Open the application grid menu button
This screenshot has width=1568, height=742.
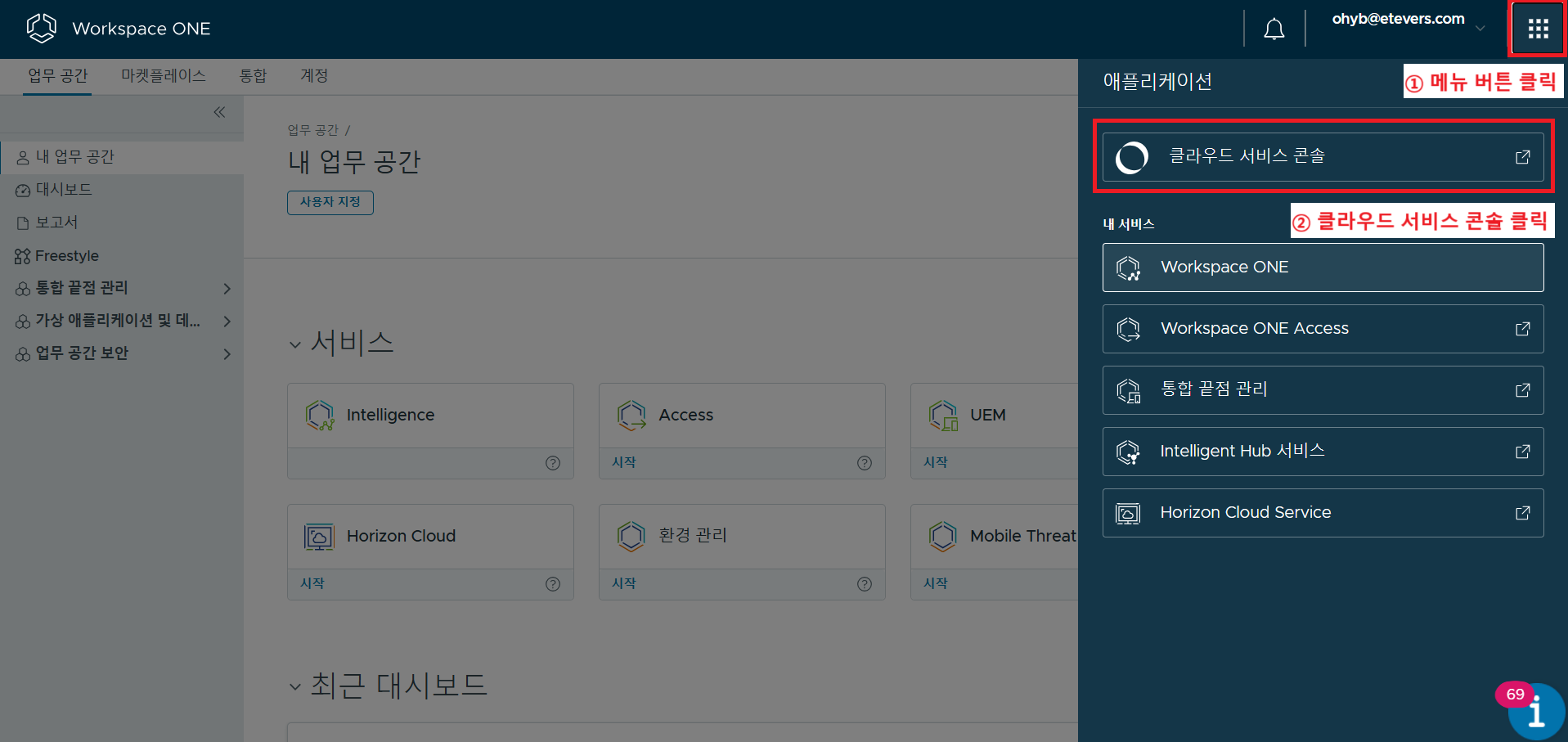coord(1537,28)
